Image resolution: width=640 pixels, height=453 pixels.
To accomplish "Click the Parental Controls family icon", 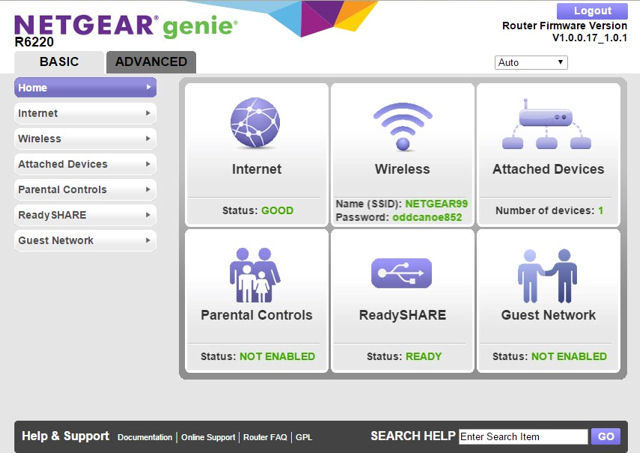I will 255,275.
